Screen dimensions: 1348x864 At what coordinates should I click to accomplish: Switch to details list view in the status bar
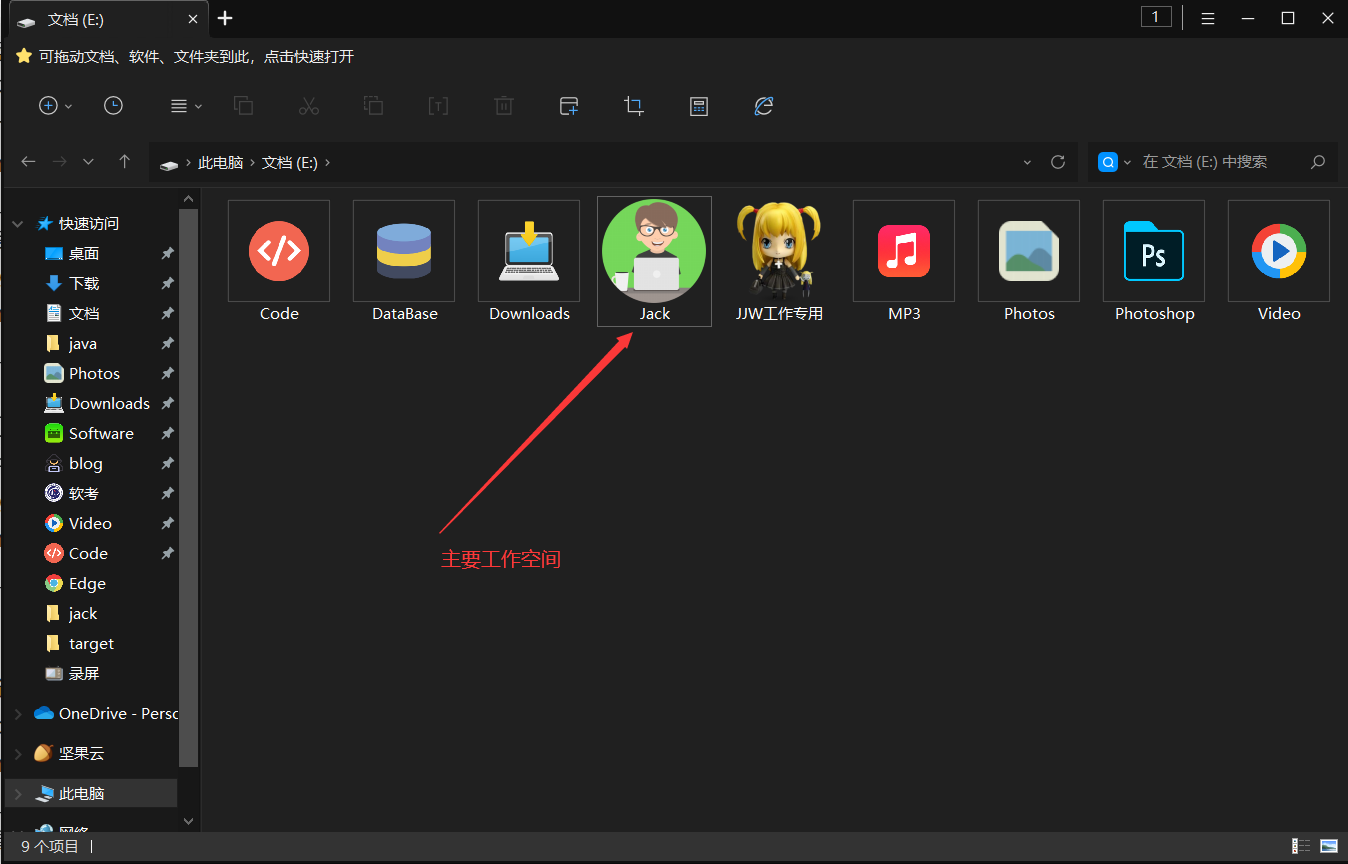[1301, 846]
